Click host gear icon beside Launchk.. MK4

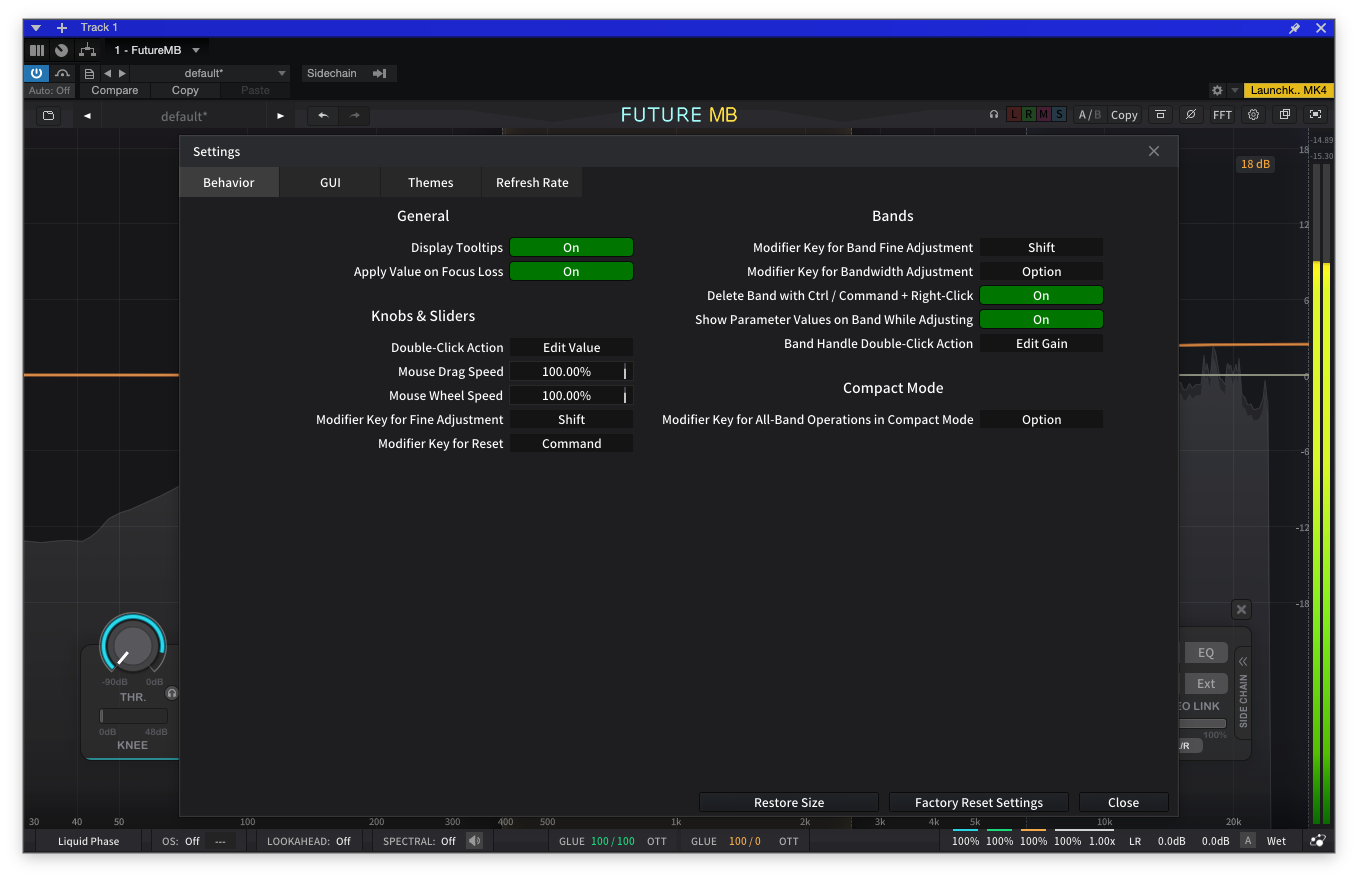point(1217,90)
